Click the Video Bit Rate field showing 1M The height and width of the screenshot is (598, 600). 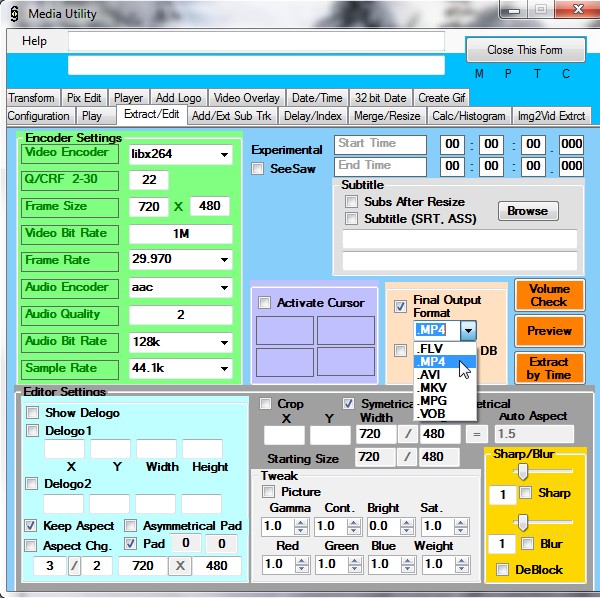pyautogui.click(x=181, y=234)
